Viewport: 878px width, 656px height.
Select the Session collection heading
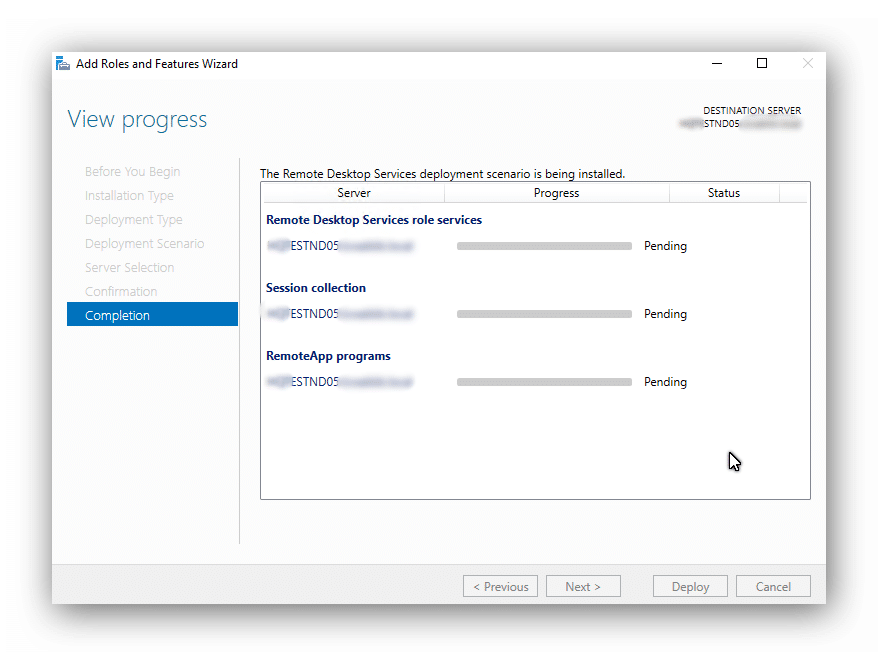coord(316,288)
